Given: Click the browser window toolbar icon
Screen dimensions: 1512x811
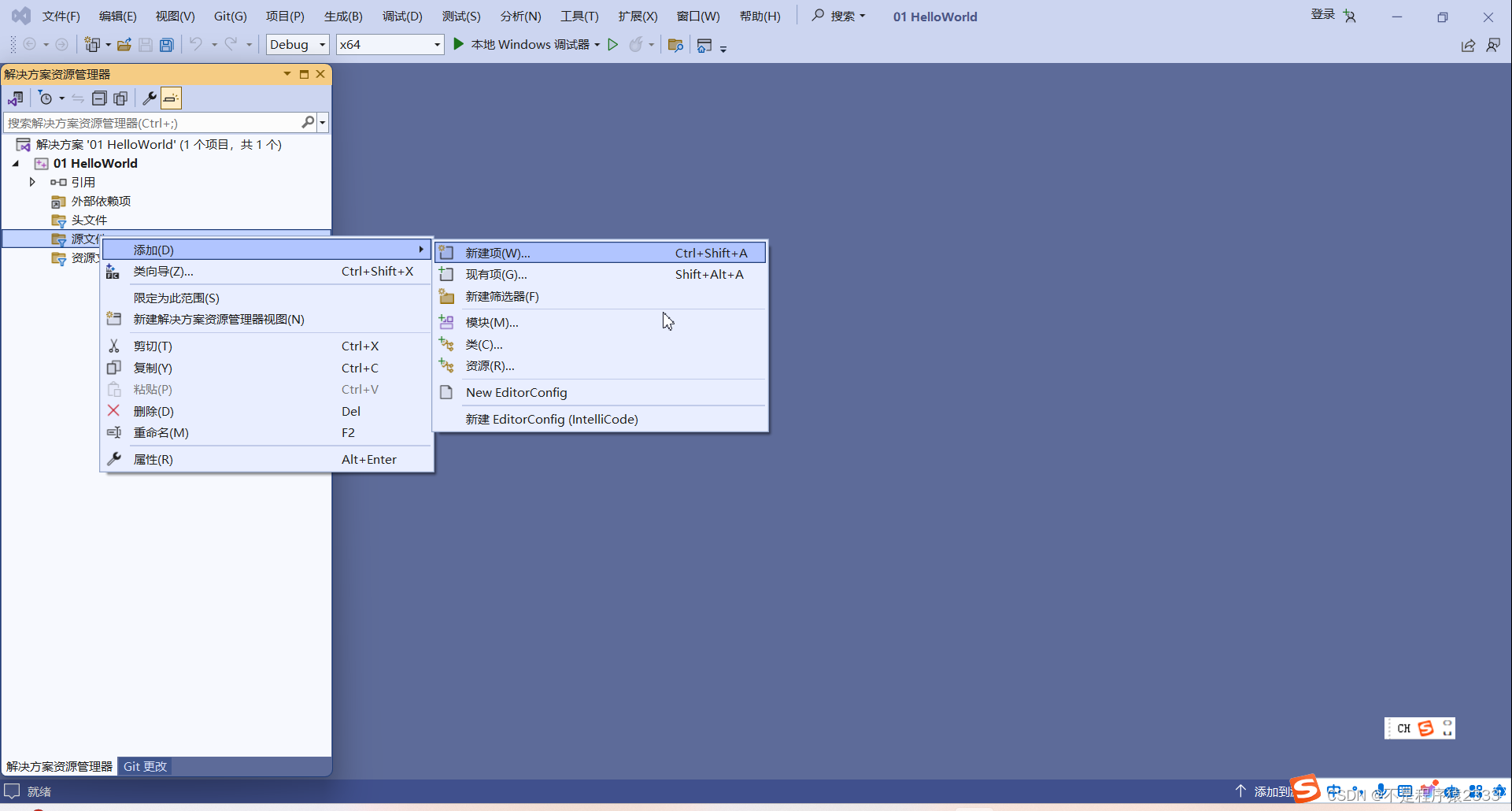Looking at the screenshot, I should (x=704, y=45).
